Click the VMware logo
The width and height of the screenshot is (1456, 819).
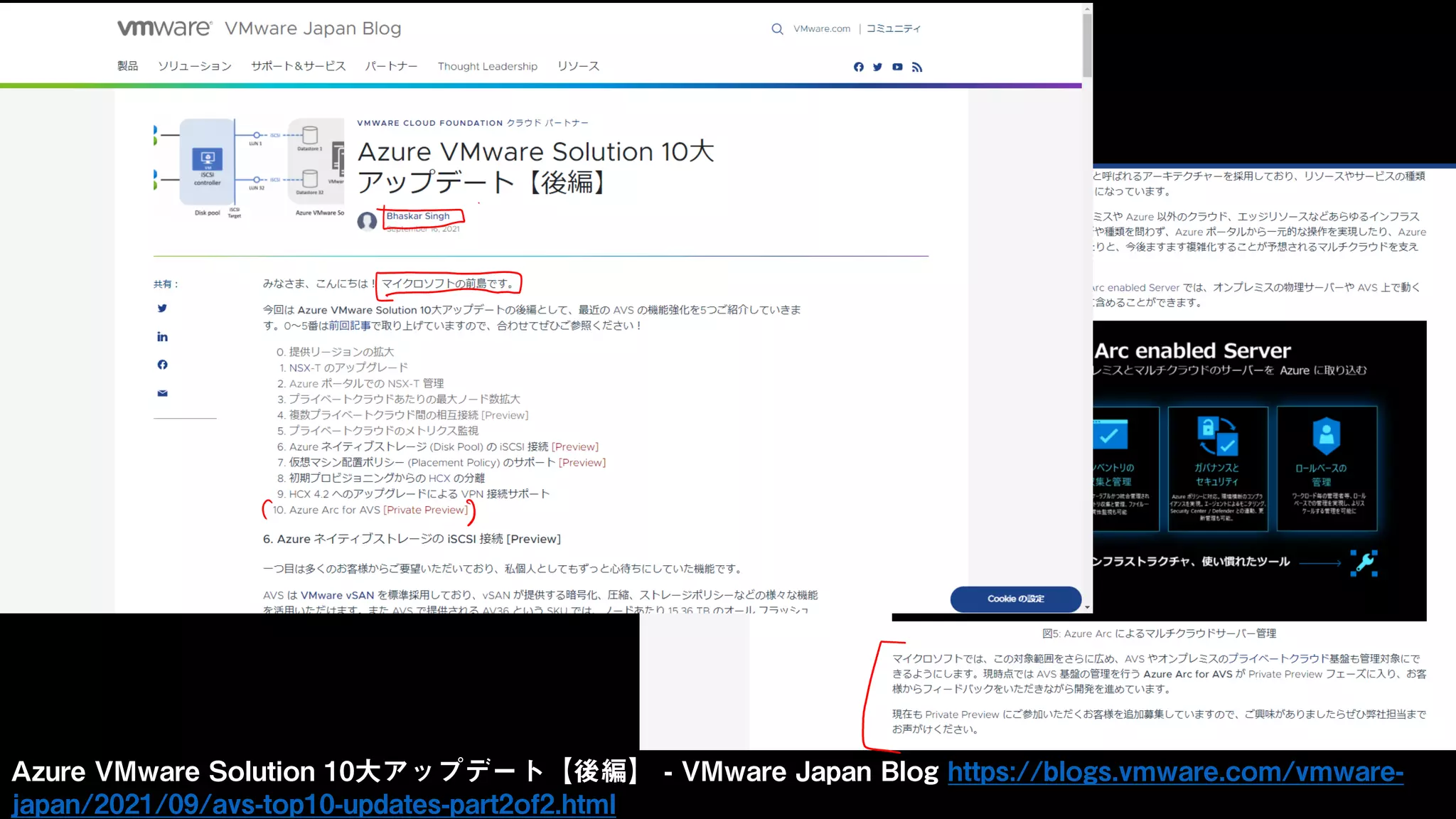[x=164, y=28]
